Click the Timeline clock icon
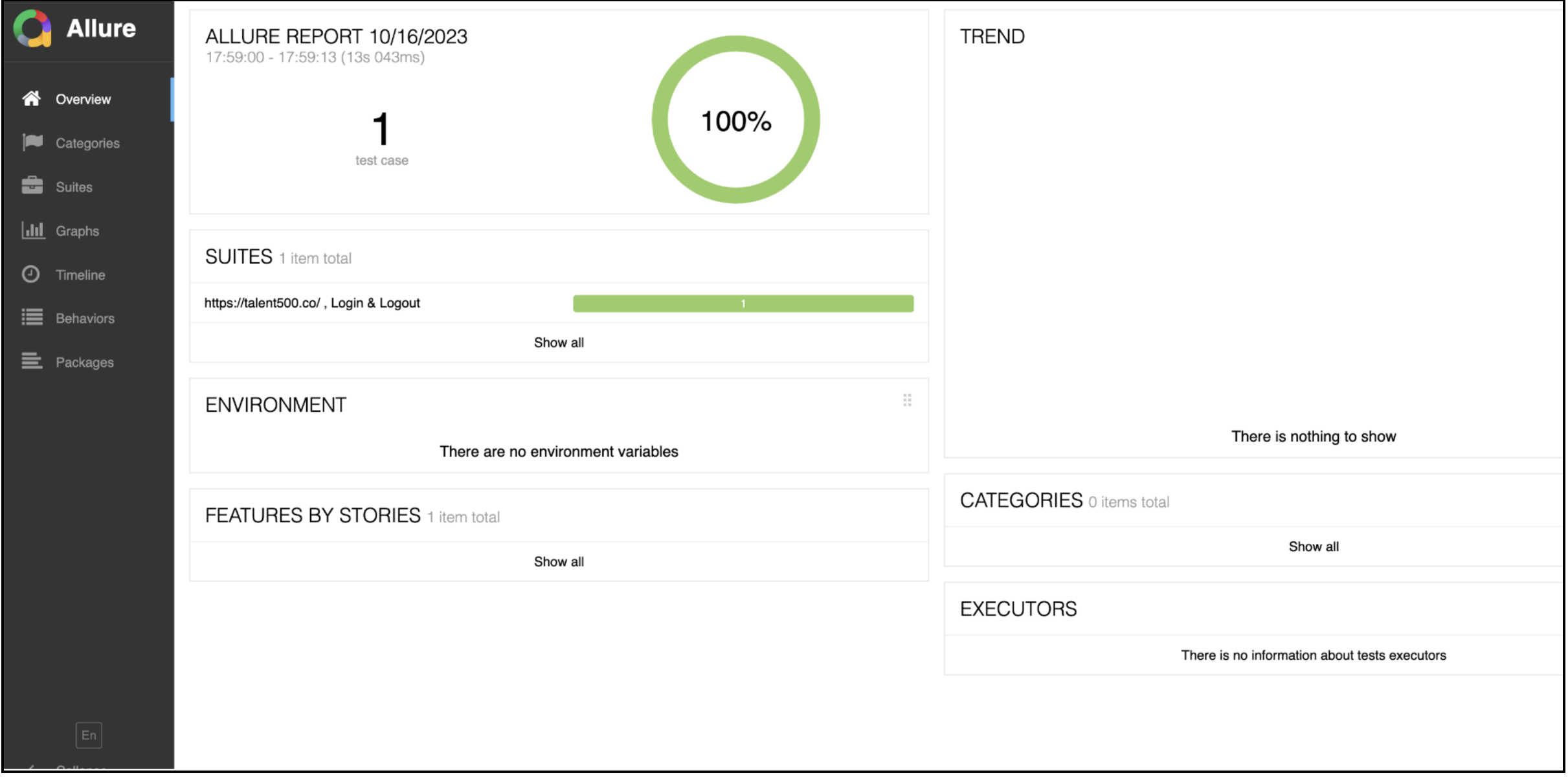 (31, 275)
